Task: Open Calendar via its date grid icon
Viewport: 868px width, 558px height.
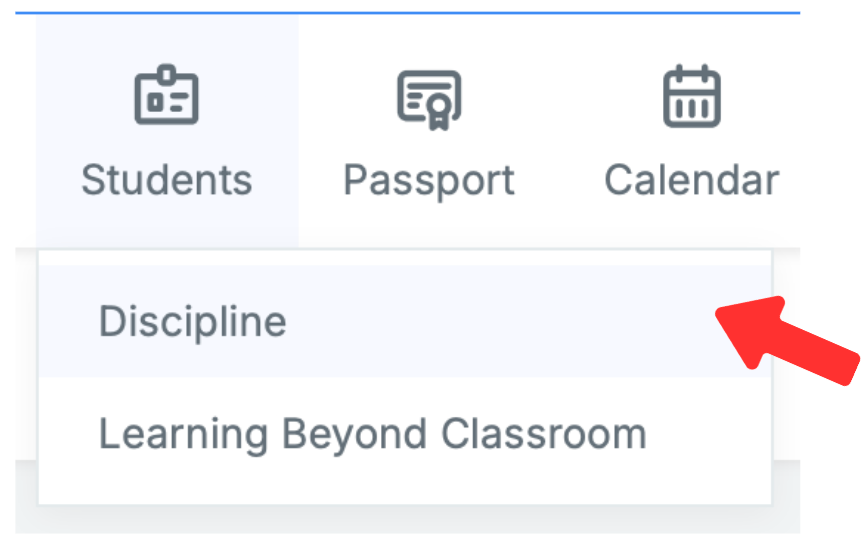Action: (692, 96)
